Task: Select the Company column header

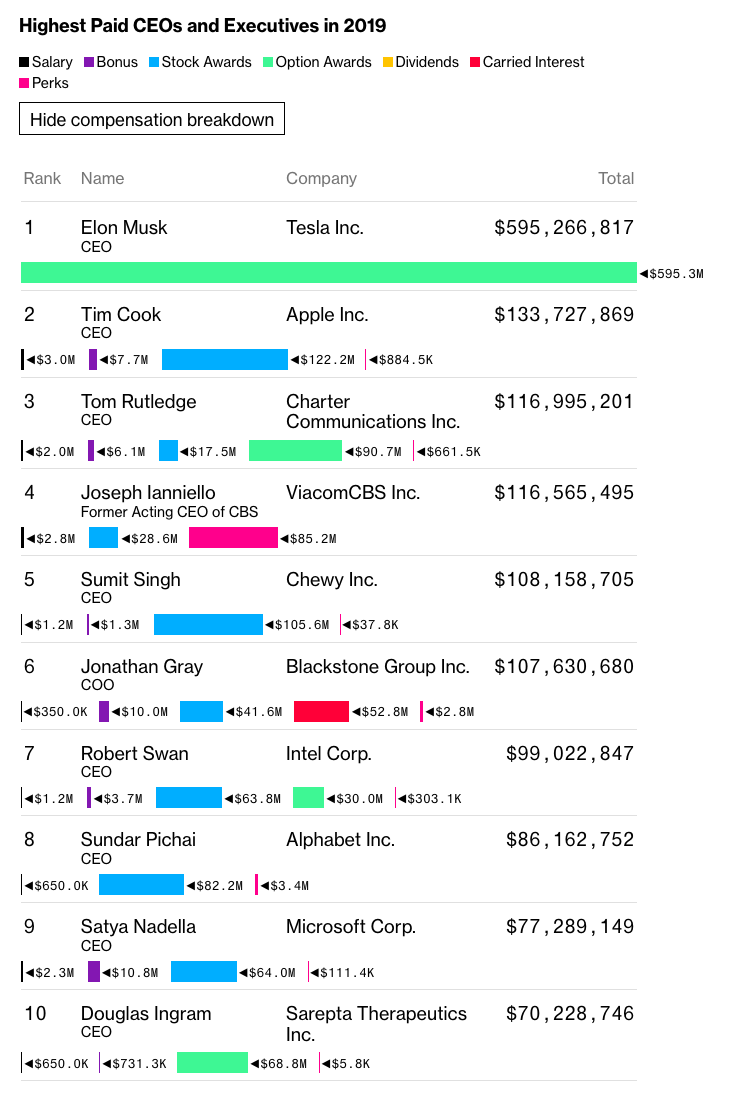Action: [321, 179]
